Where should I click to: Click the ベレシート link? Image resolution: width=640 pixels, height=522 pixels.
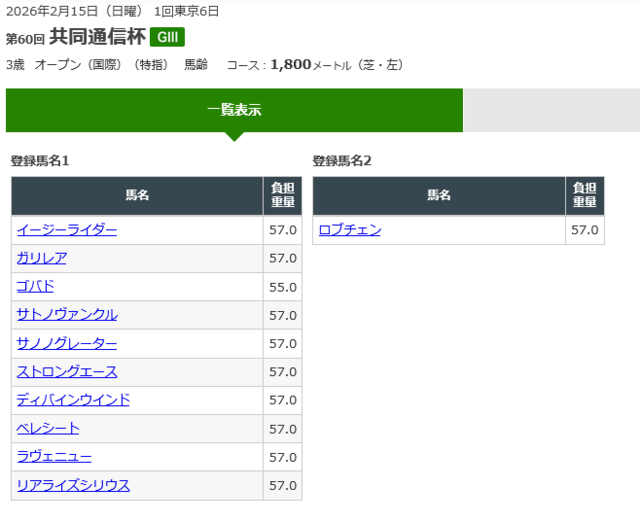tap(48, 429)
